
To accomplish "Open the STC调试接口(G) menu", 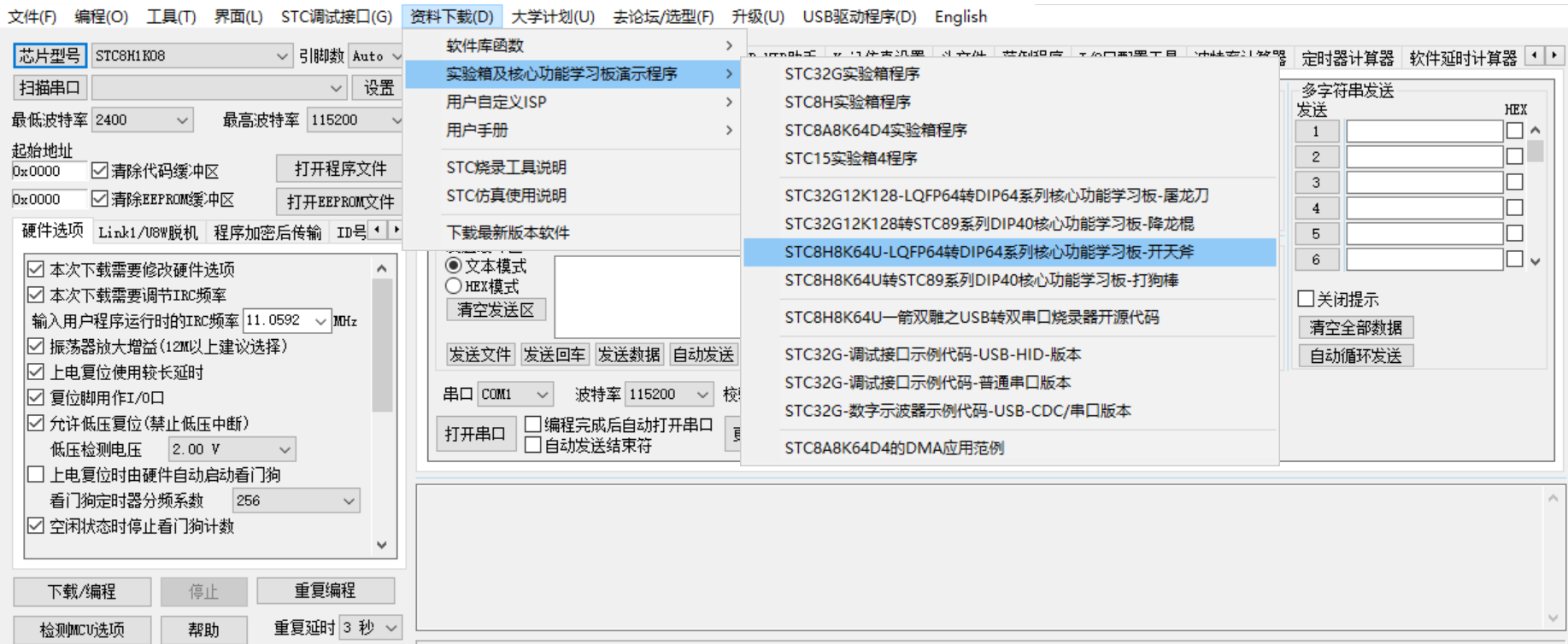I will [x=336, y=16].
